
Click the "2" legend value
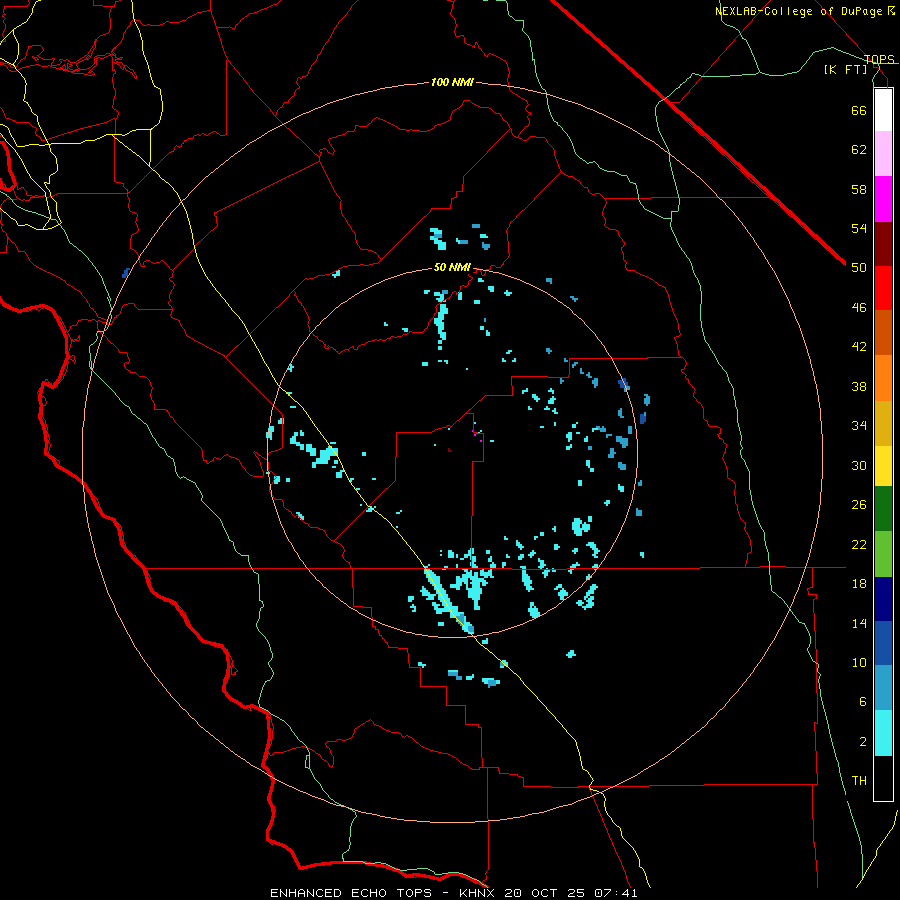(x=863, y=742)
